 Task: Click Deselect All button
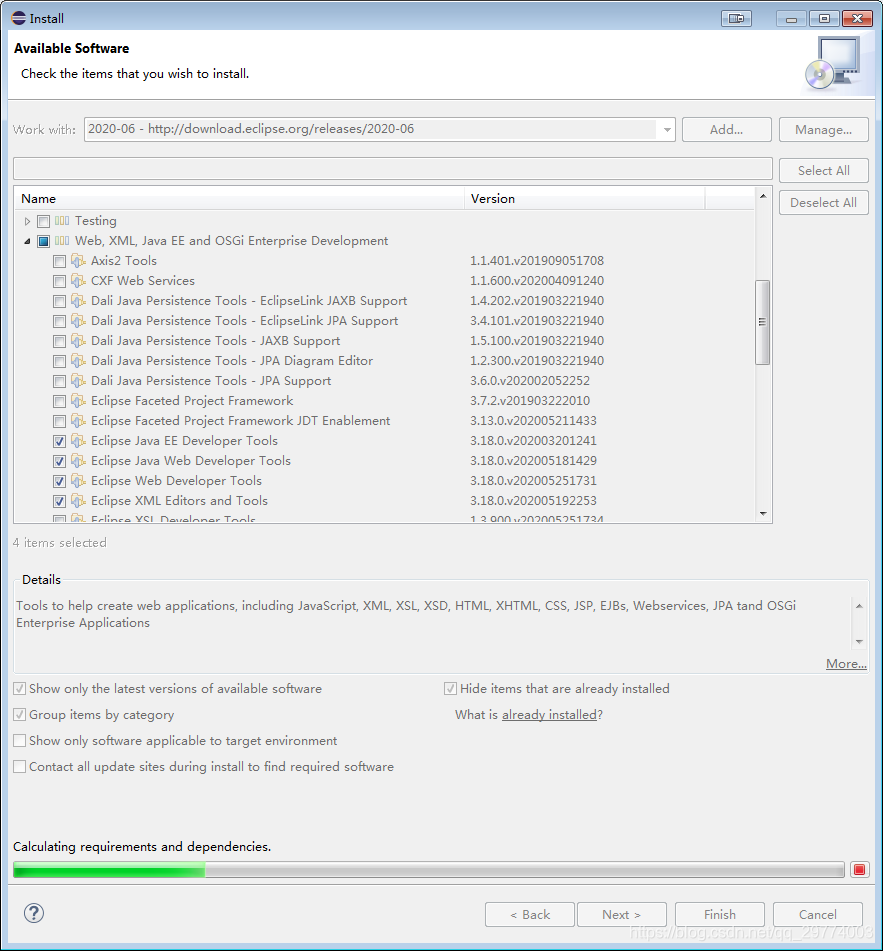[824, 203]
